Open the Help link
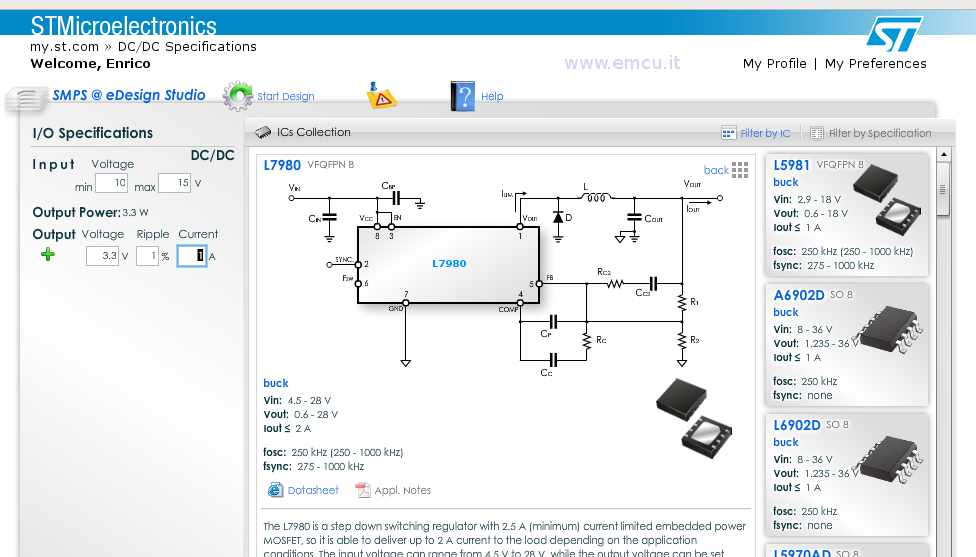Image resolution: width=976 pixels, height=557 pixels. 492,96
